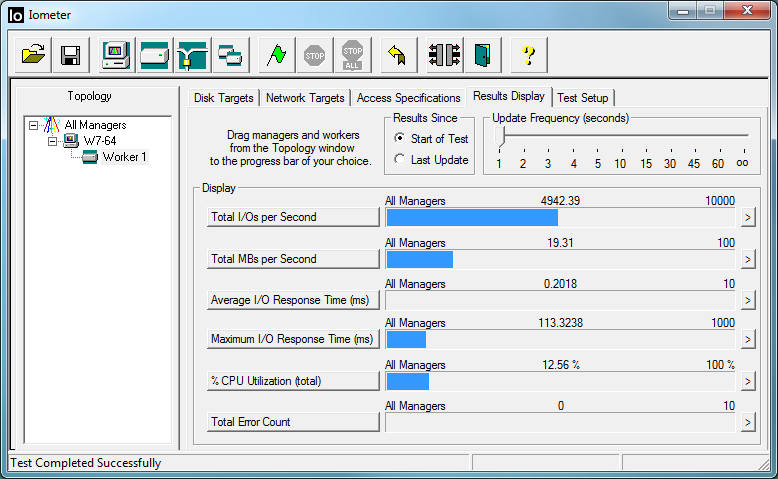Select Worker 1 label in Topology tree
Screen dimensions: 778x479
click(x=125, y=157)
